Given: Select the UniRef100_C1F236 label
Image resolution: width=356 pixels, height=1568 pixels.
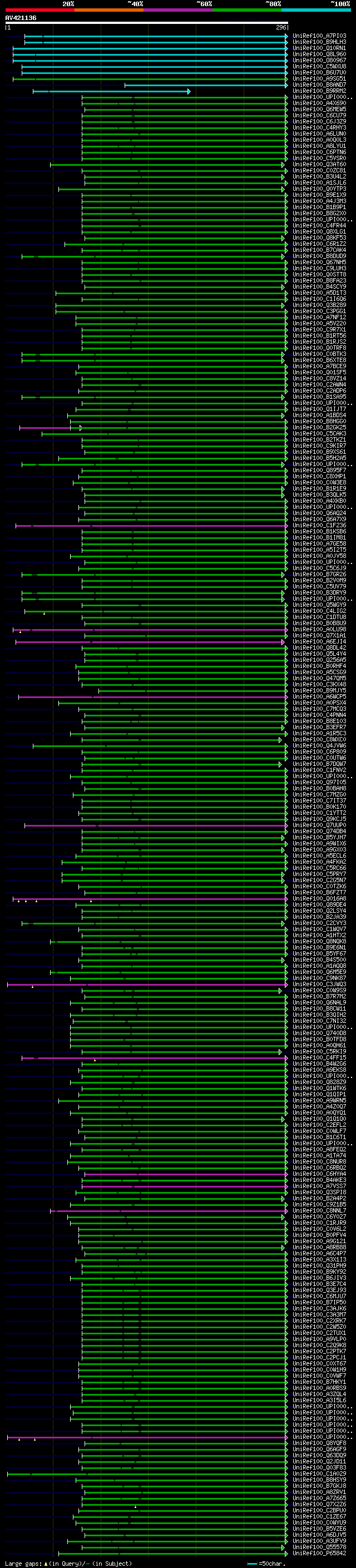Looking at the screenshot, I should pos(319,525).
